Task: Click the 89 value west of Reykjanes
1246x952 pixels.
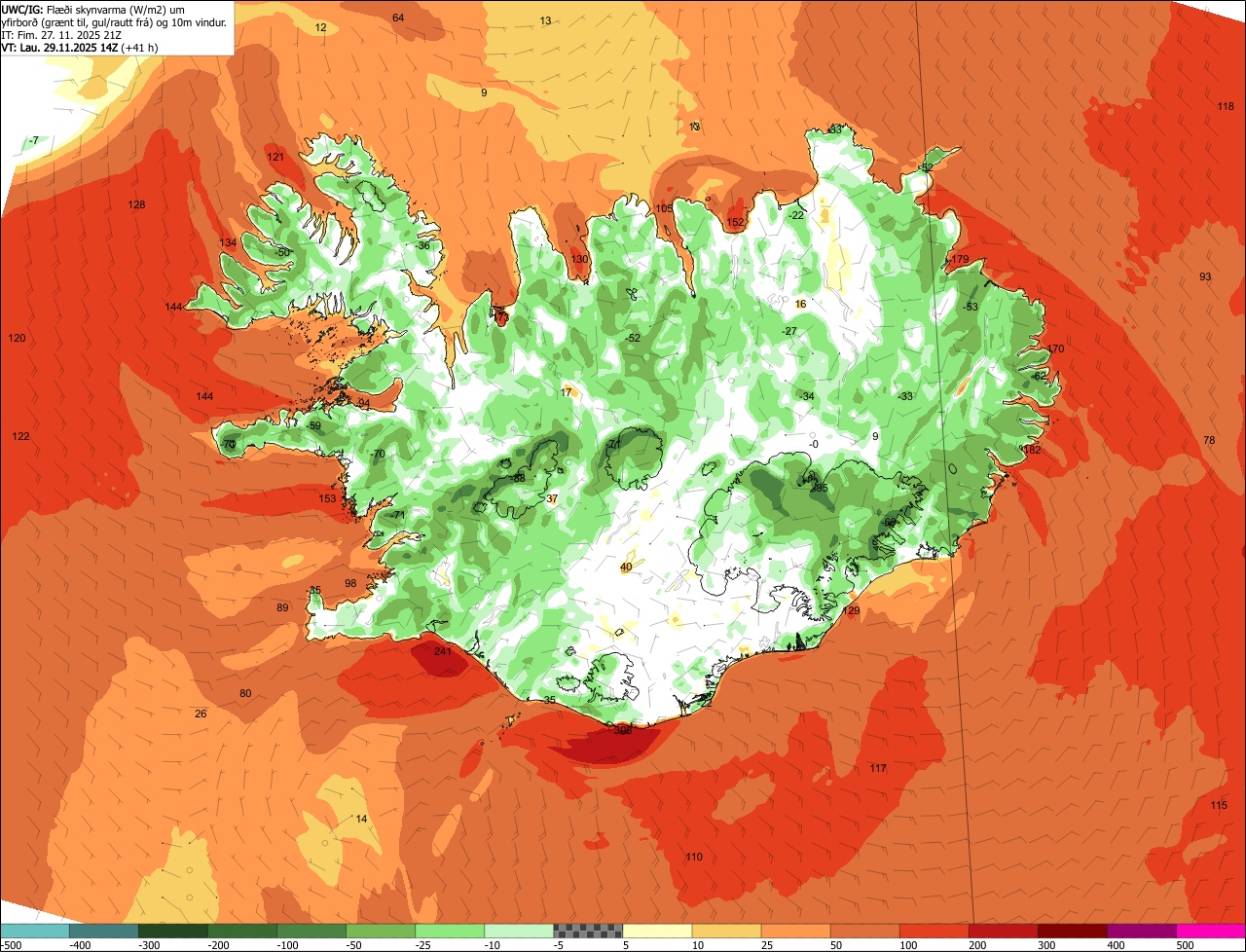Action: tap(282, 608)
